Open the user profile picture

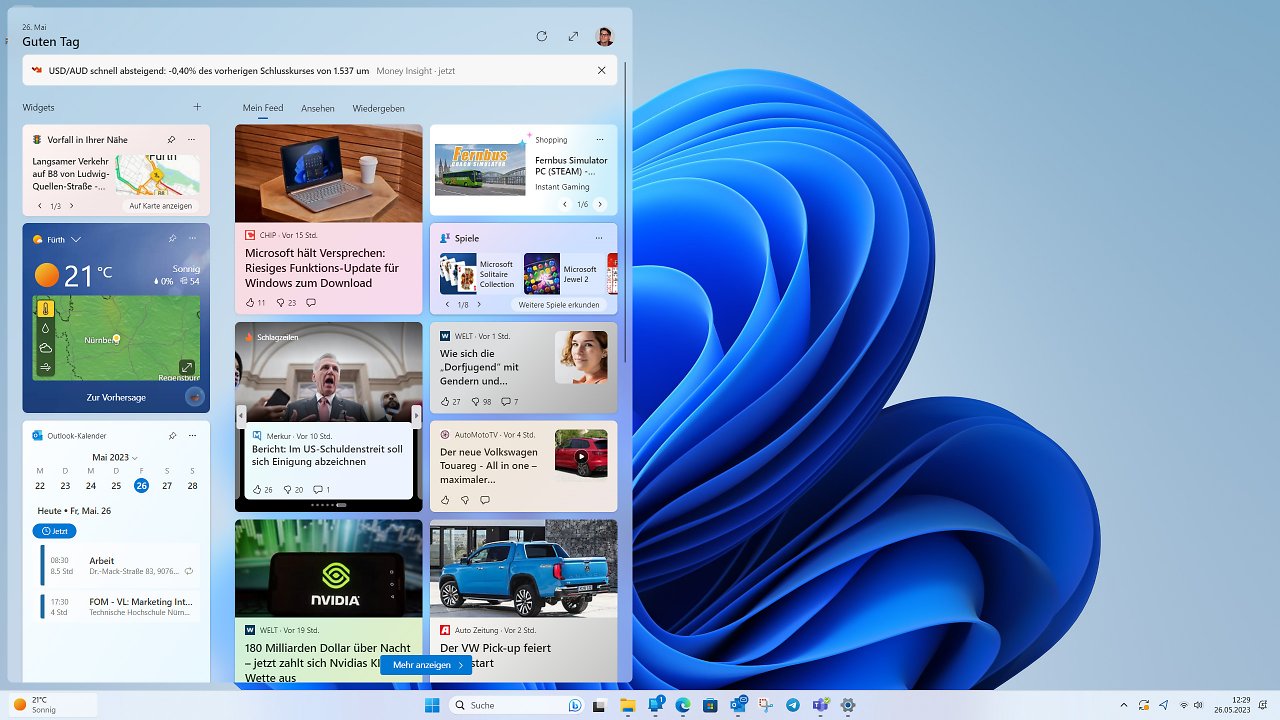(604, 36)
